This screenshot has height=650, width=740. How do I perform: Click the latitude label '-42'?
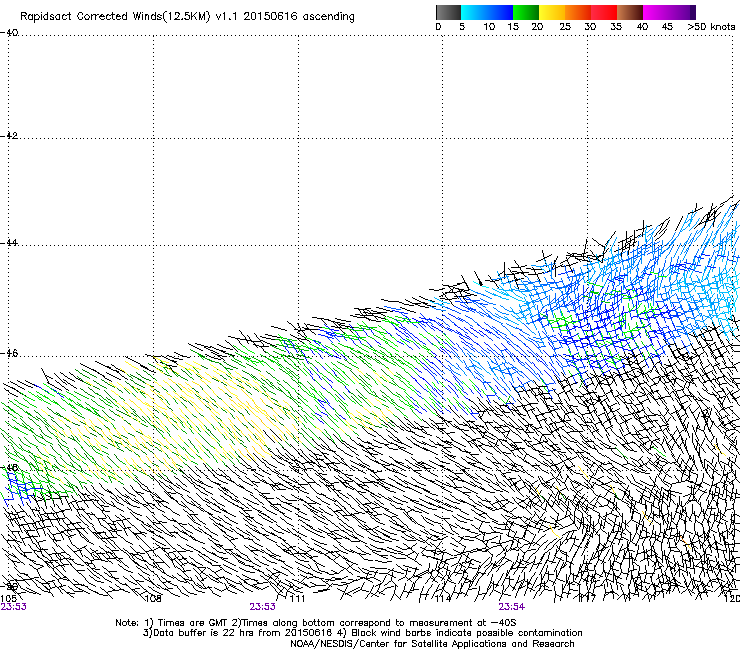[x=9, y=135]
